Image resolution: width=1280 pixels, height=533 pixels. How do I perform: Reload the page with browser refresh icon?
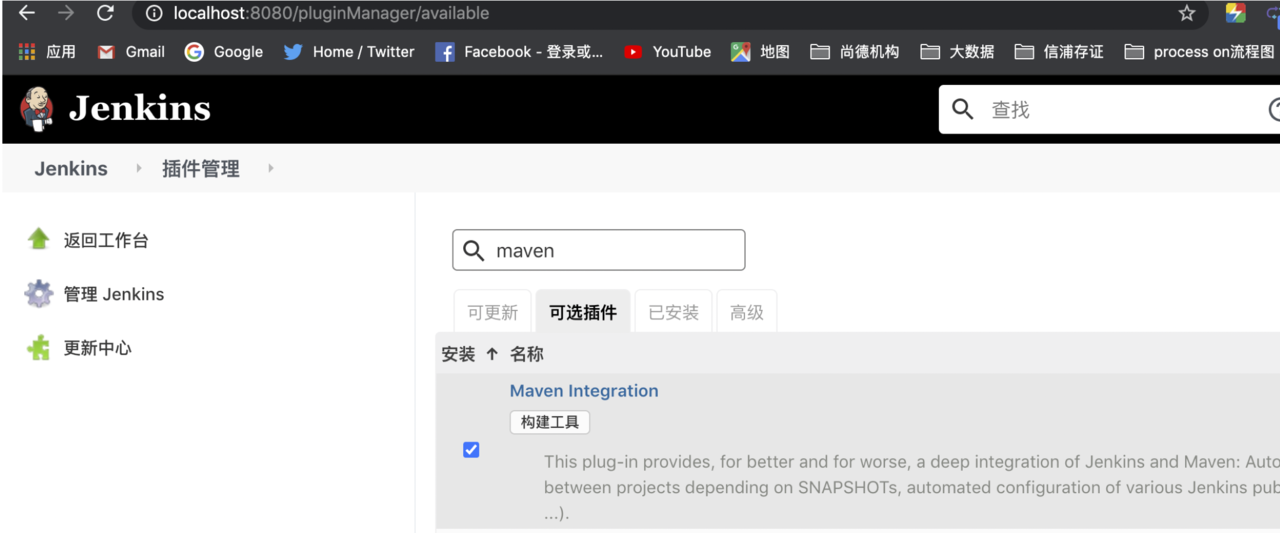pyautogui.click(x=105, y=14)
